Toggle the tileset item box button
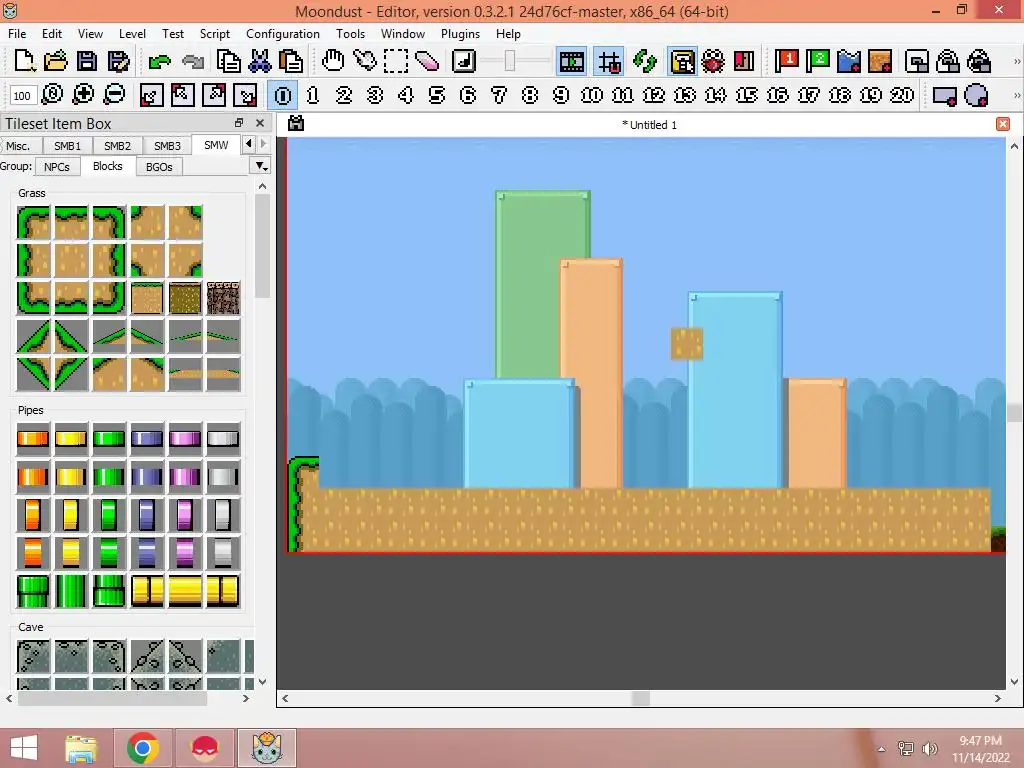 (x=682, y=61)
